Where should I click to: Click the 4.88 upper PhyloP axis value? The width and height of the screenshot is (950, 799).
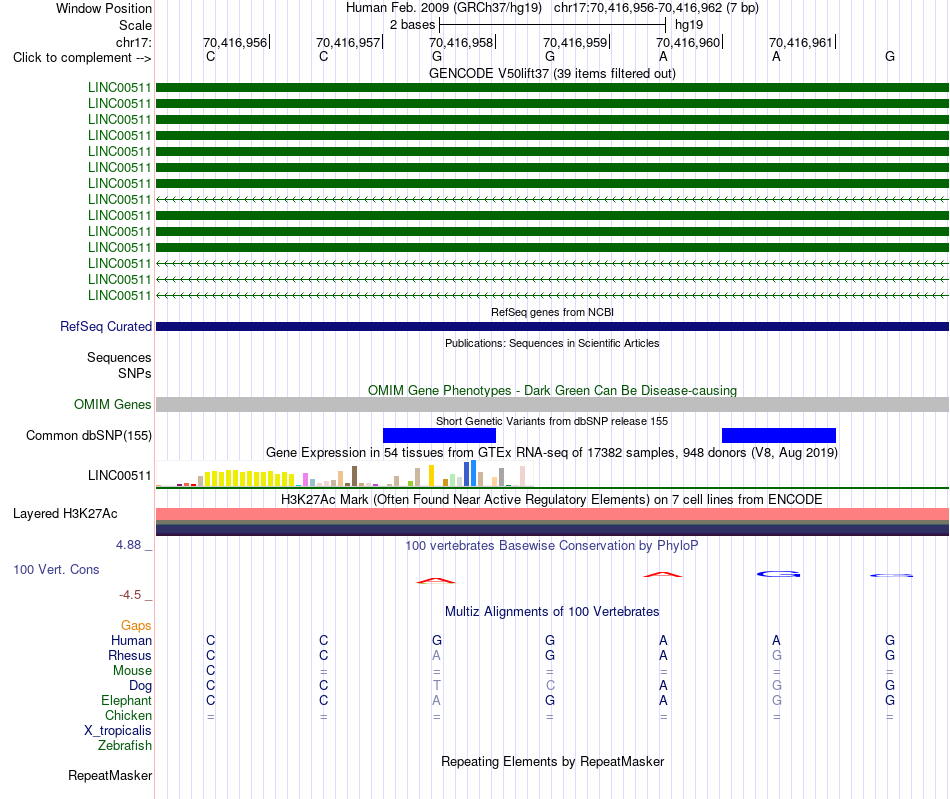[x=128, y=545]
